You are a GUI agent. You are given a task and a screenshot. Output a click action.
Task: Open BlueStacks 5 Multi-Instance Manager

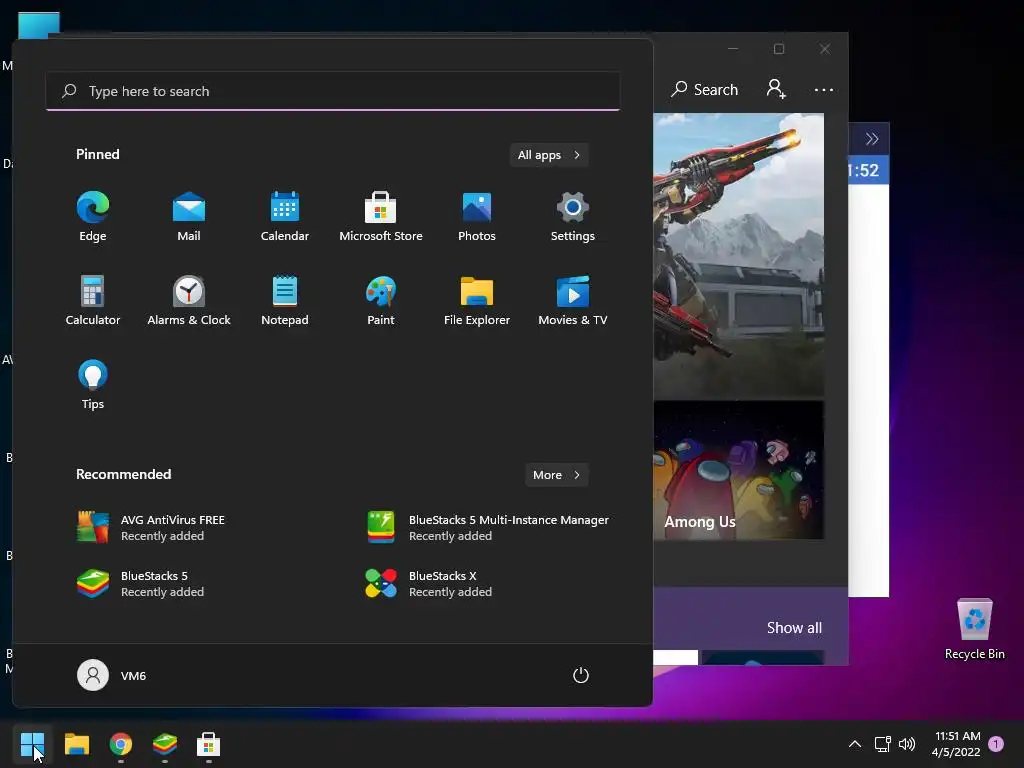488,528
